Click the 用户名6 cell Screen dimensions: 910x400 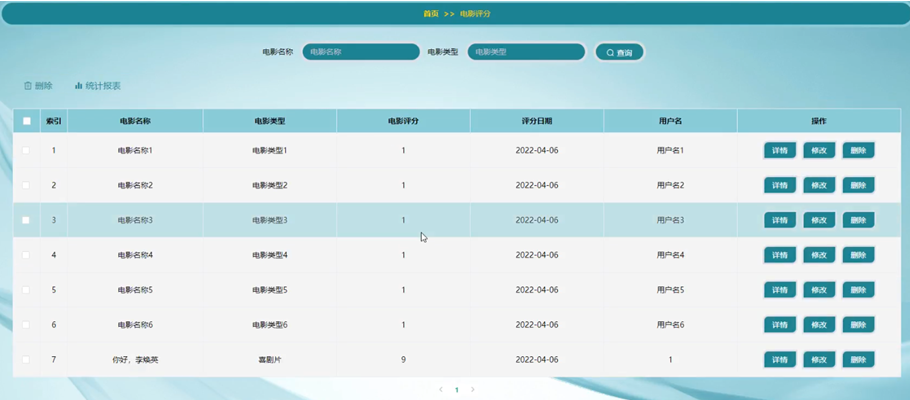tap(670, 325)
